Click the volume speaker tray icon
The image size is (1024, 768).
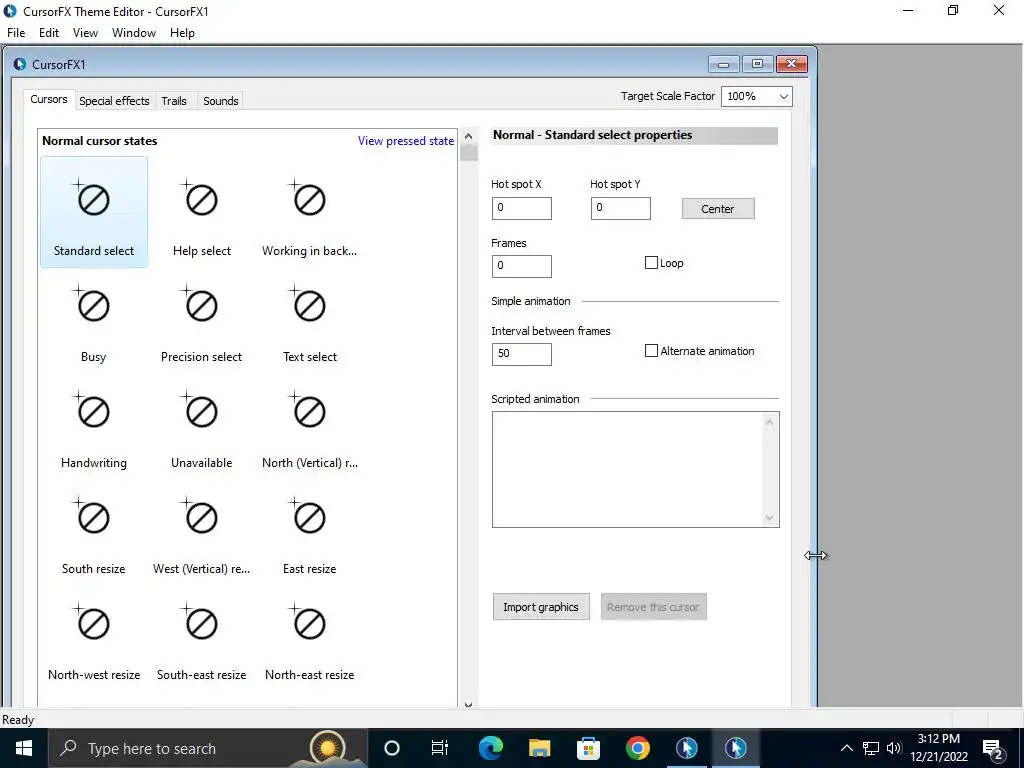894,748
